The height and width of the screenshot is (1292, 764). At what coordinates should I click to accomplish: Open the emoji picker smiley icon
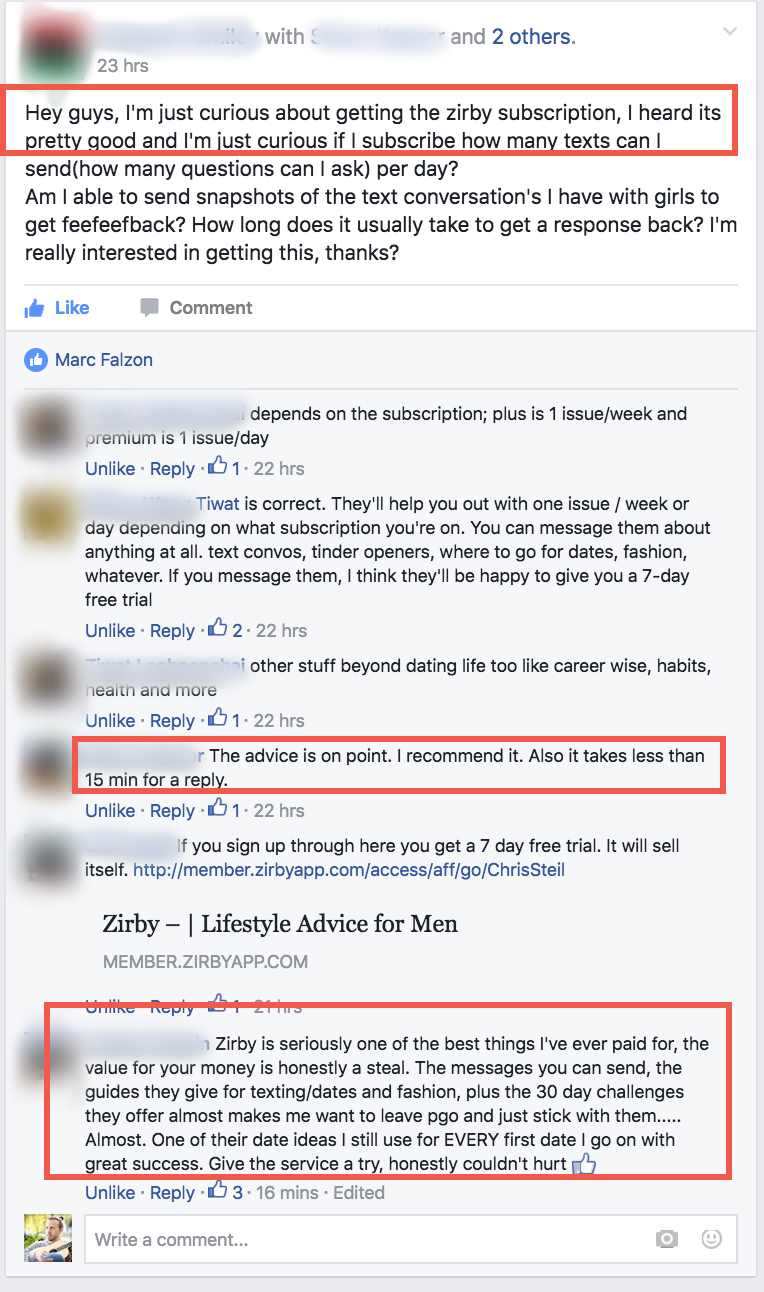(711, 1240)
